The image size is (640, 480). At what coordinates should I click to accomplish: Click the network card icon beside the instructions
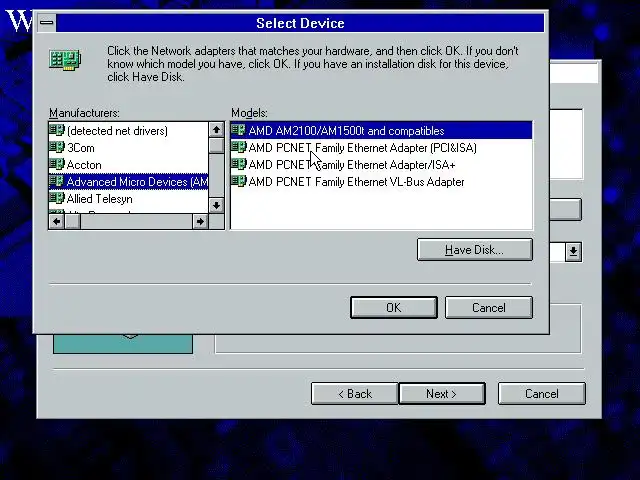pos(65,60)
